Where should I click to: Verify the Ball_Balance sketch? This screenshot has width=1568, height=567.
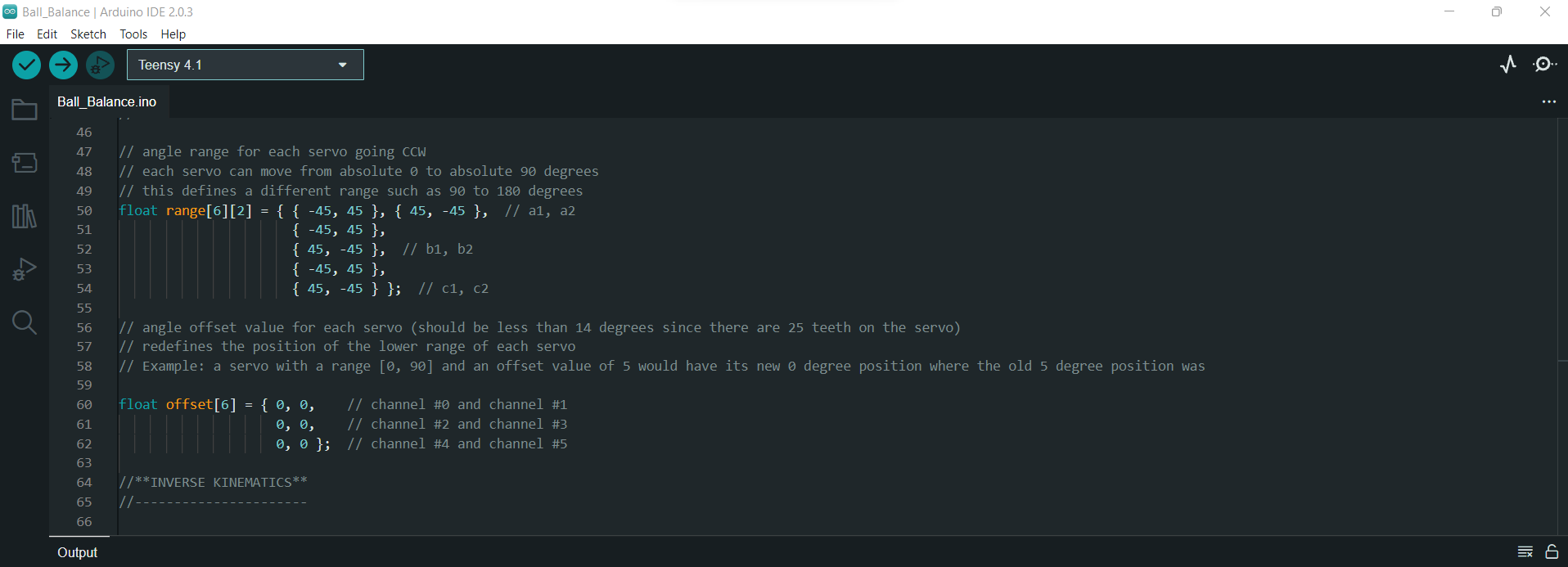[x=25, y=64]
